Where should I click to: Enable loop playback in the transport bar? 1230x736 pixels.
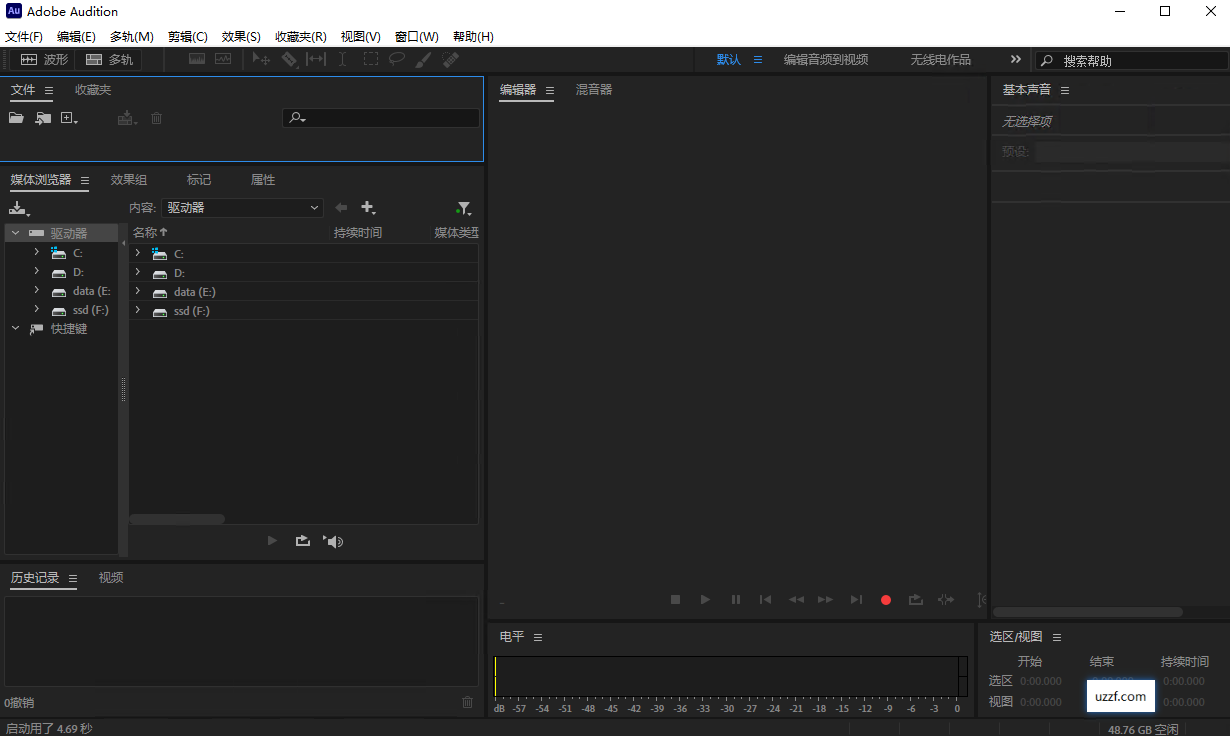915,599
